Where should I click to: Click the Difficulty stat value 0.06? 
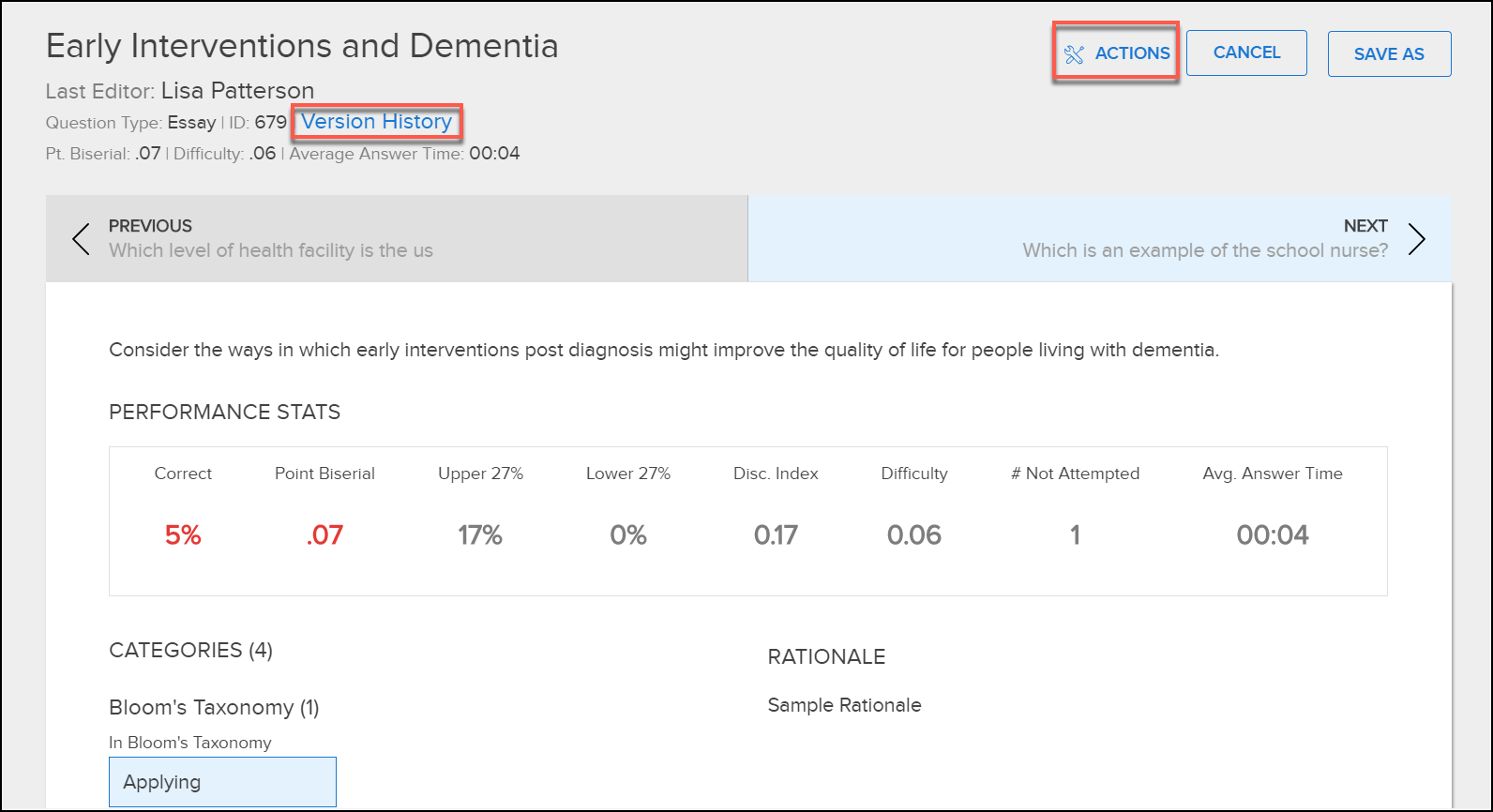click(x=914, y=535)
